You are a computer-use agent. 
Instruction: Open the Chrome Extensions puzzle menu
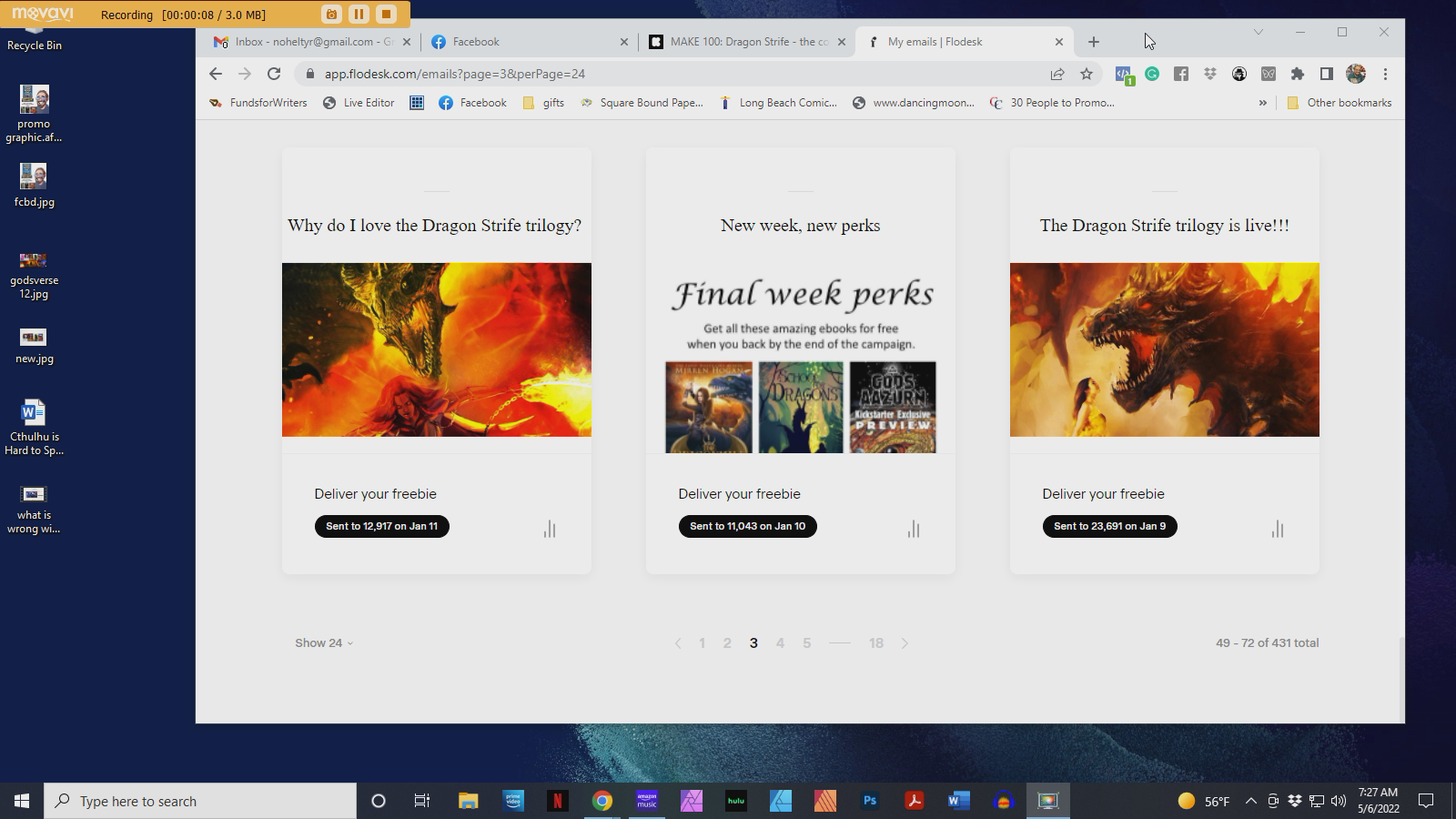[1298, 74]
